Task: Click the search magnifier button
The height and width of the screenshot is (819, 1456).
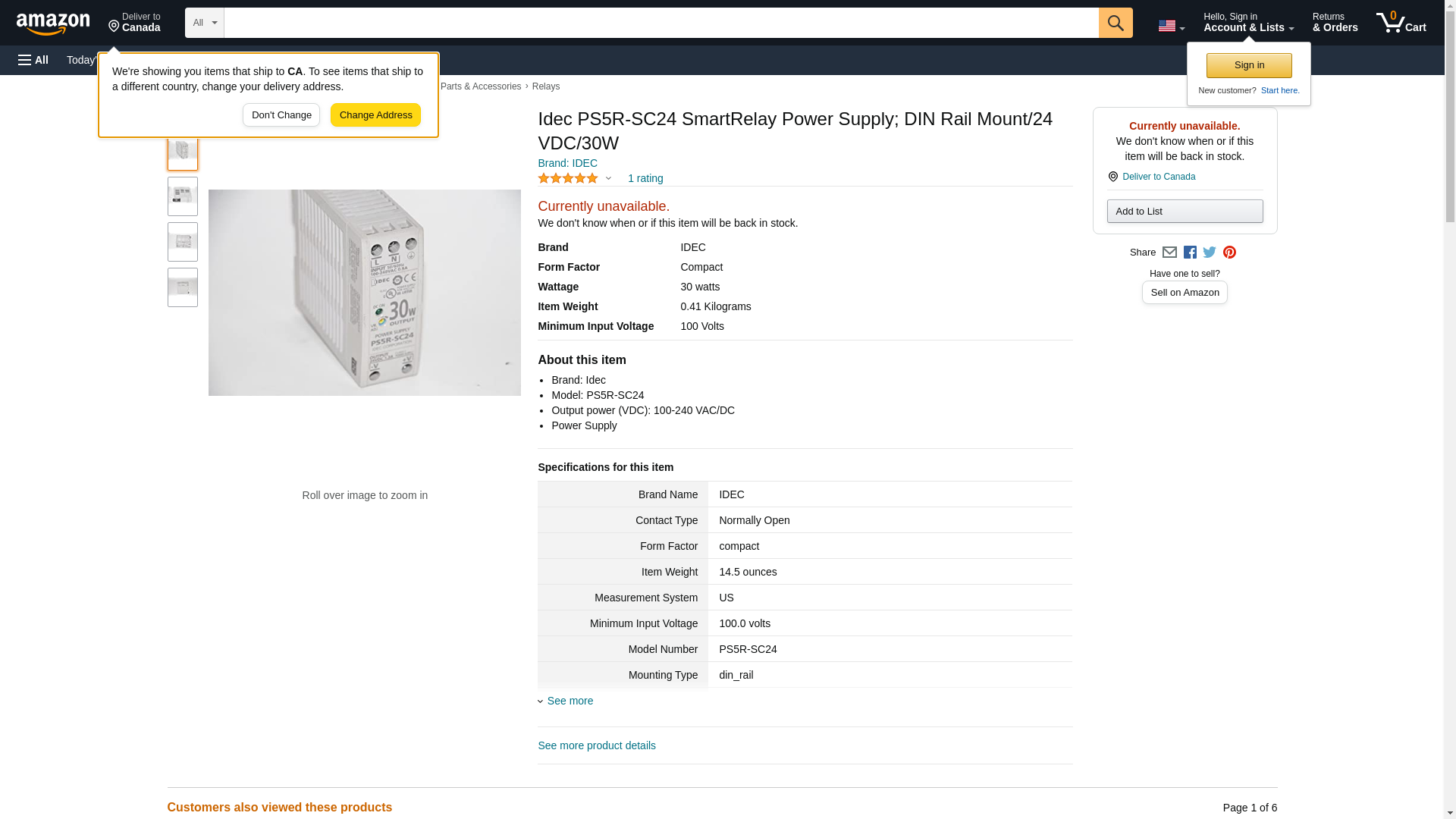Action: pyautogui.click(x=1115, y=23)
